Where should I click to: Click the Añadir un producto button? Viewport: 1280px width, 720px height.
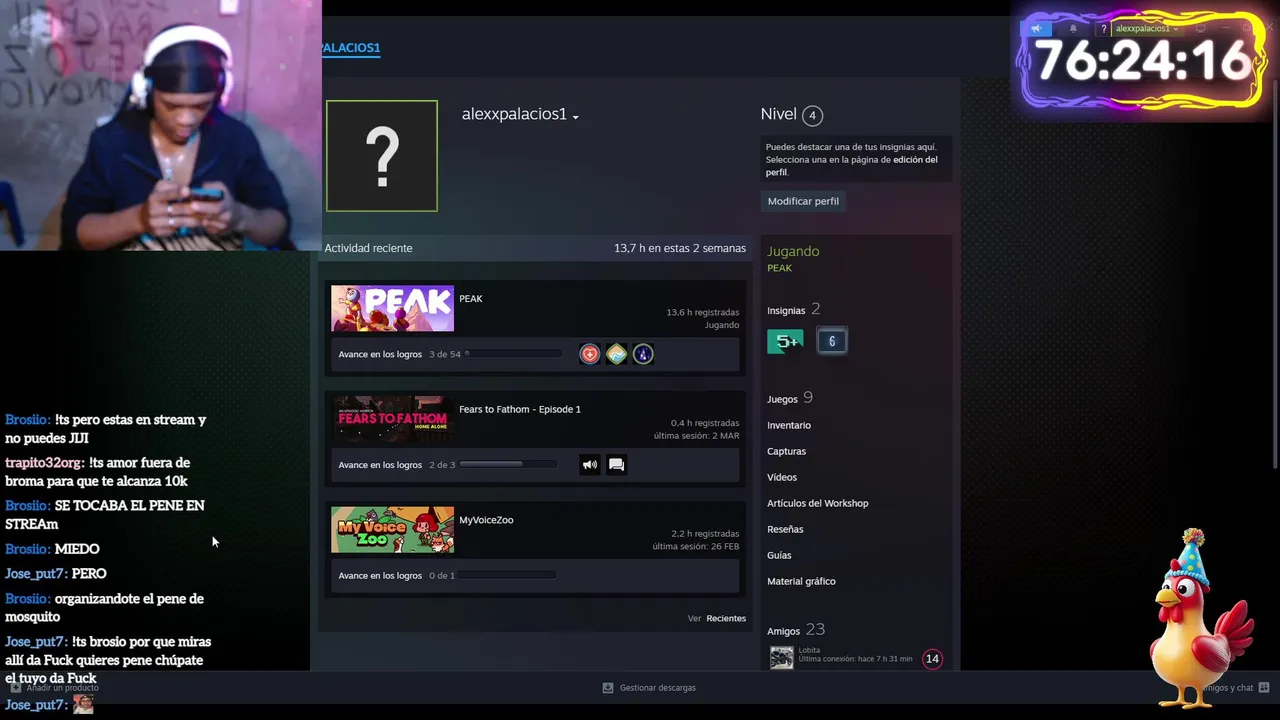[54, 688]
